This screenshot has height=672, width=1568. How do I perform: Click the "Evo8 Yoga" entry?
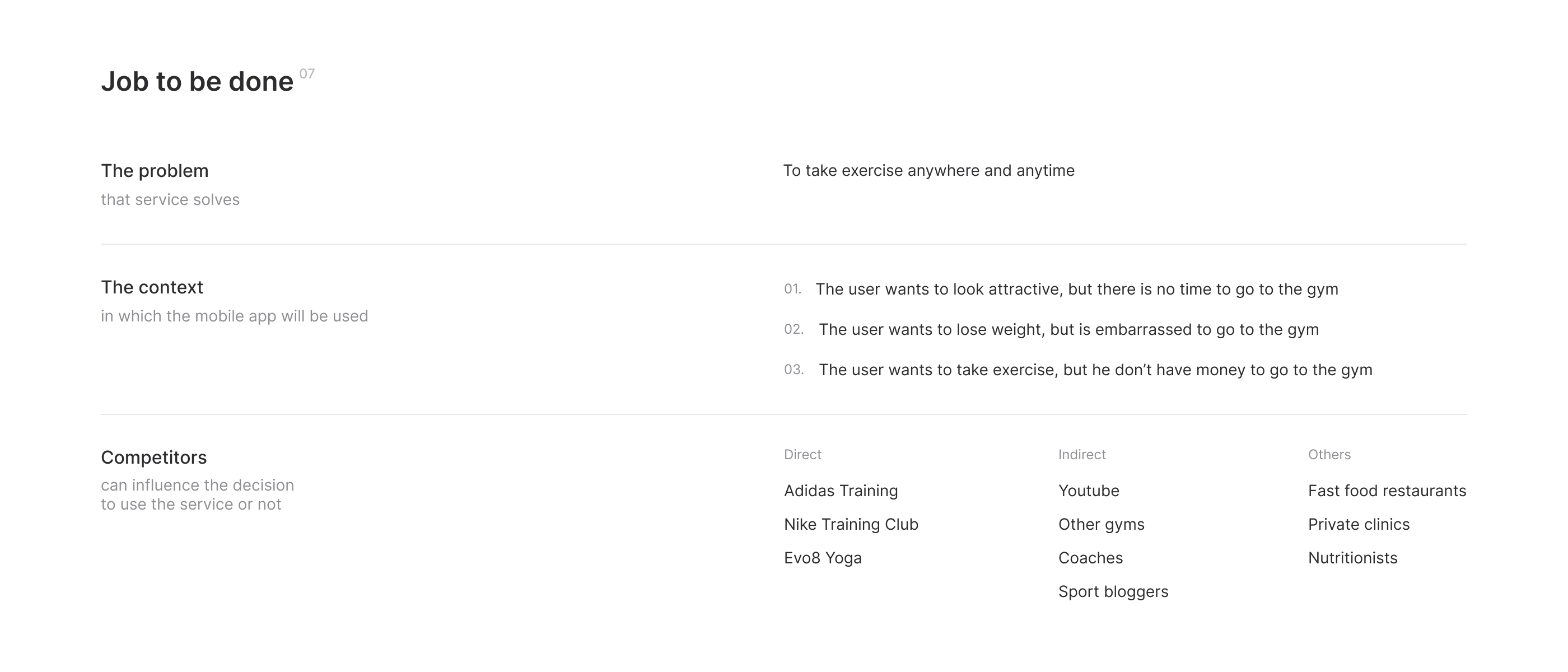pos(822,558)
